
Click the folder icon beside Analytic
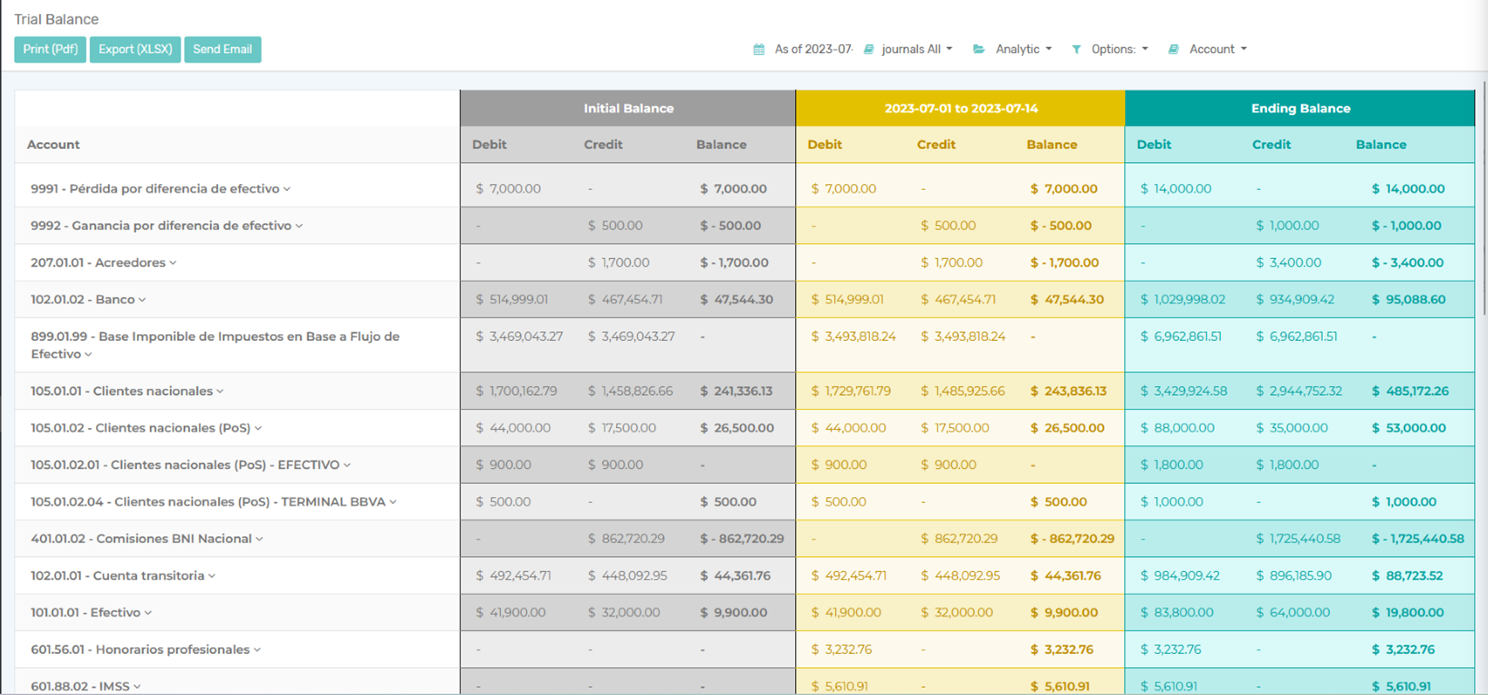(x=979, y=49)
